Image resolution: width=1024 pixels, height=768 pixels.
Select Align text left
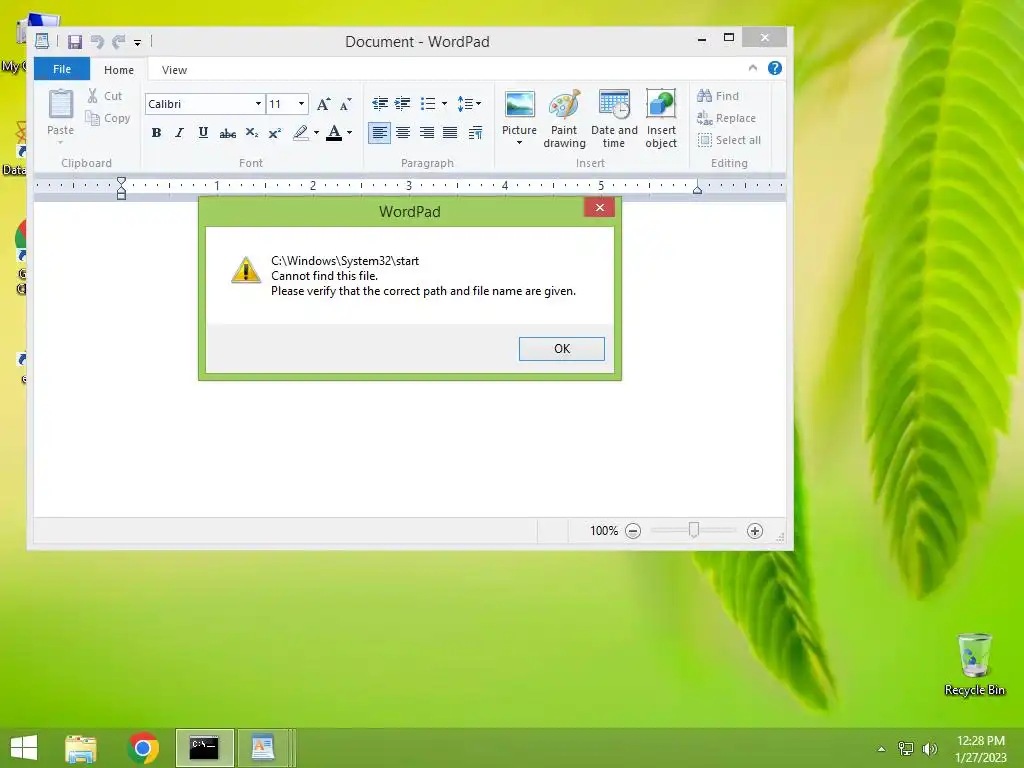[379, 133]
